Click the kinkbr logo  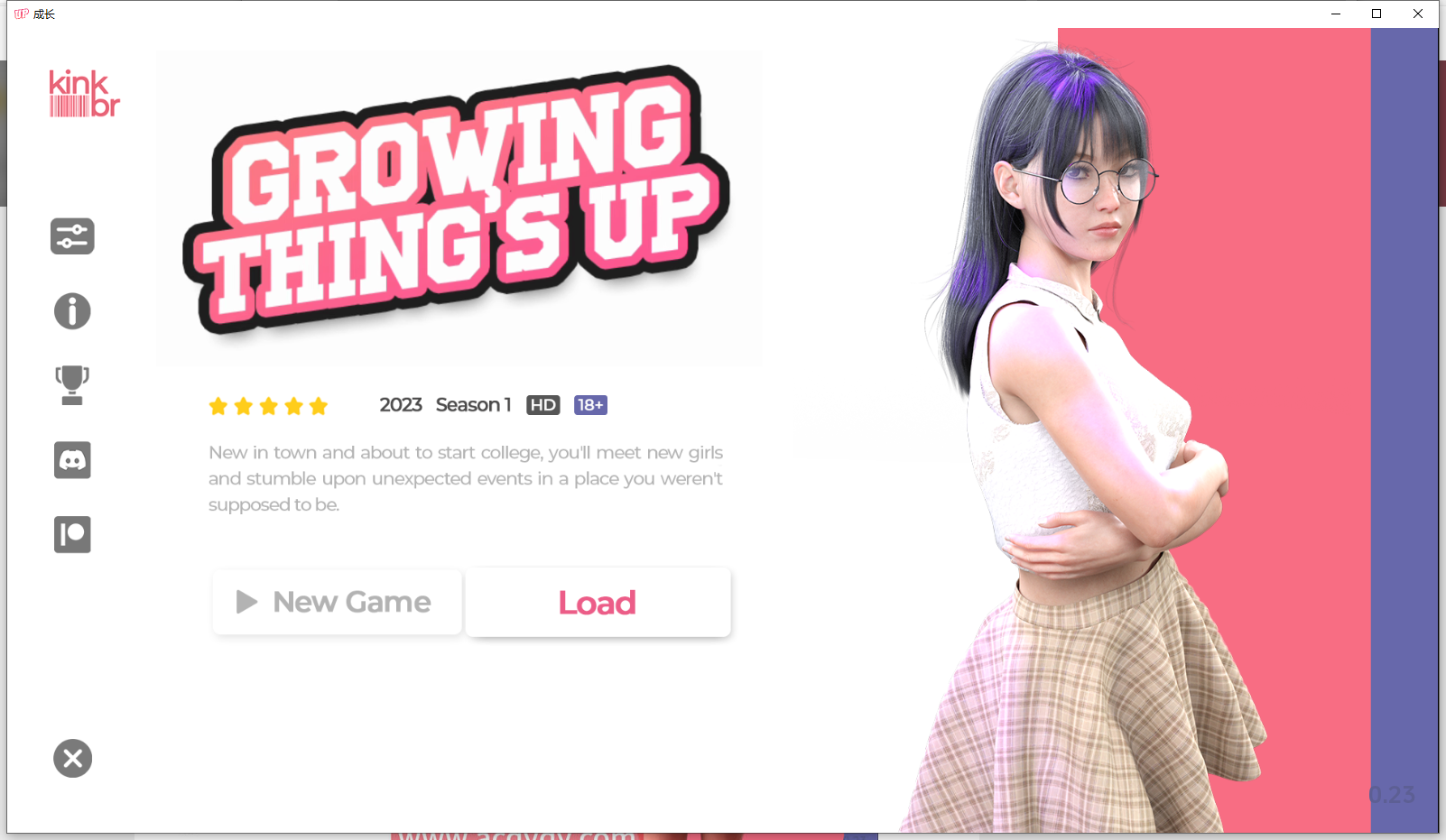click(x=84, y=94)
